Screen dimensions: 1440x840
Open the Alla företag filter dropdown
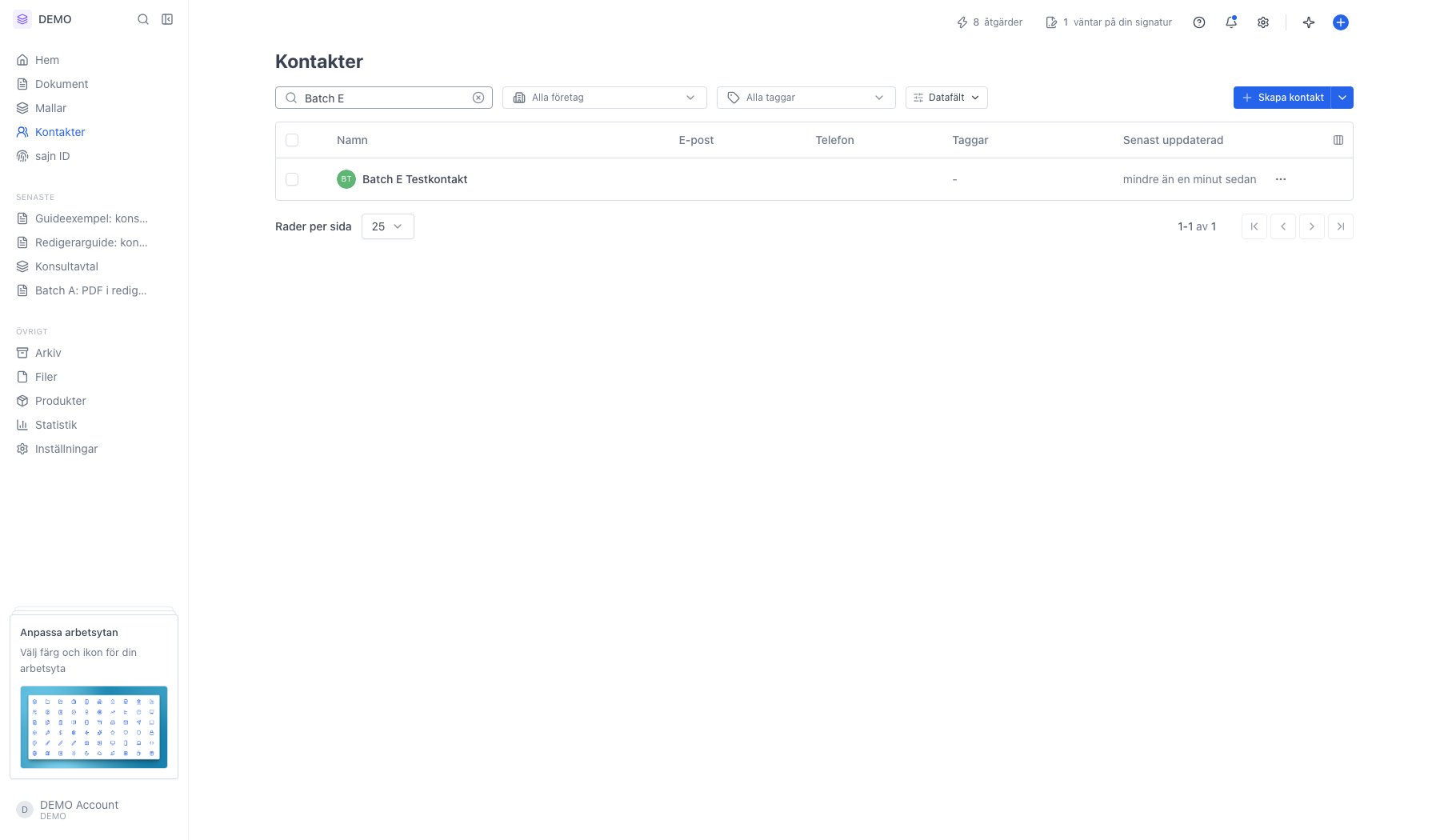click(x=605, y=98)
